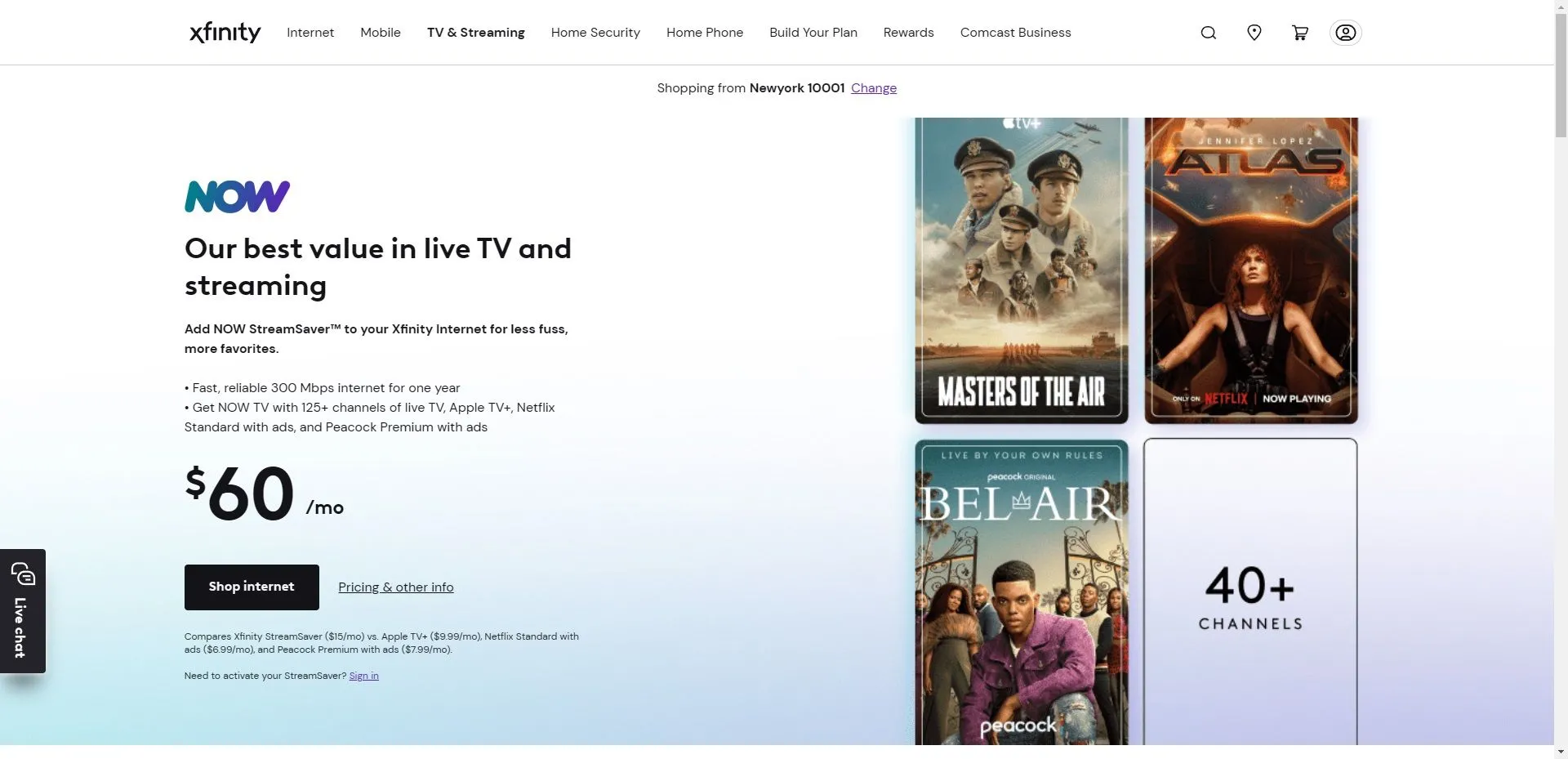Click scrollbar down arrow

pyautogui.click(x=1561, y=752)
